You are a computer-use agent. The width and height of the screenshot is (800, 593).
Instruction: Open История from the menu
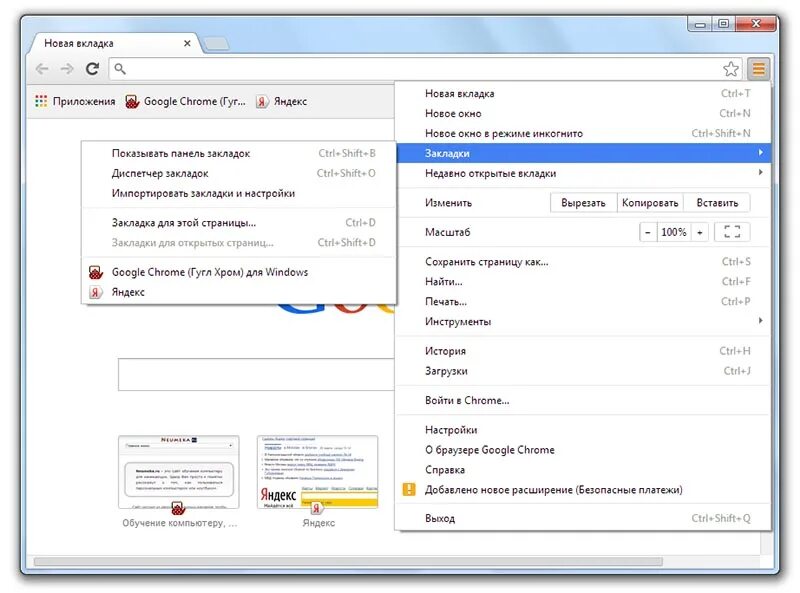coord(583,351)
